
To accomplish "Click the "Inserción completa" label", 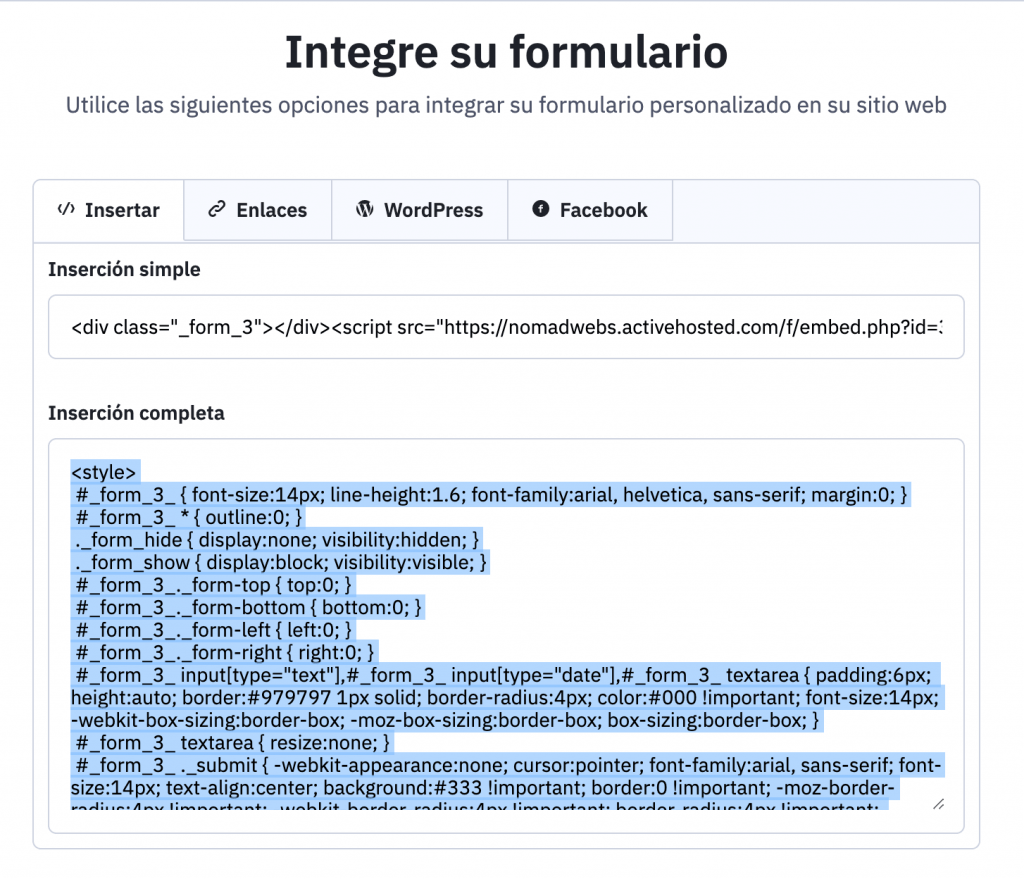I will pyautogui.click(x=136, y=413).
